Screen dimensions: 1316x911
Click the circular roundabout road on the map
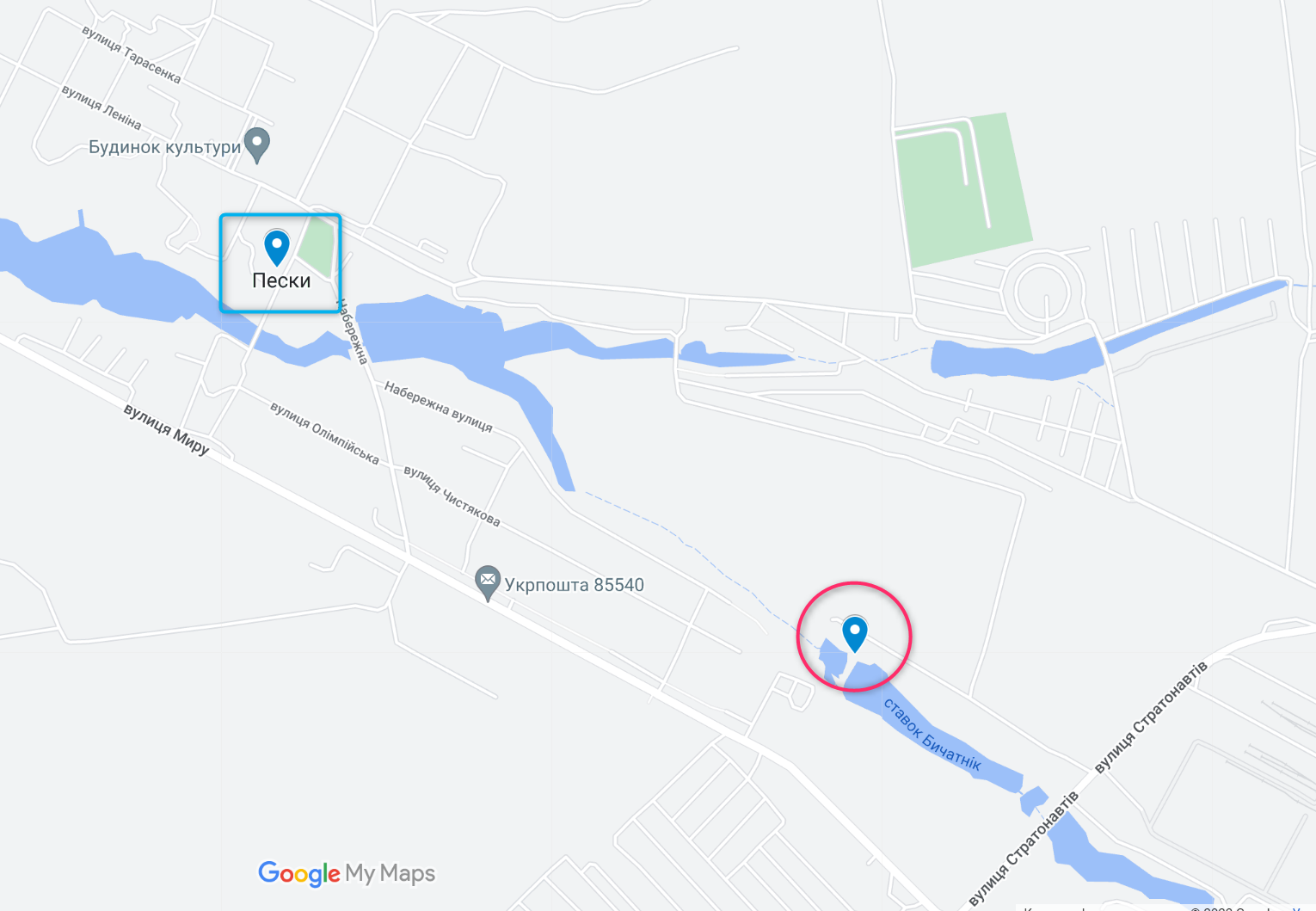(x=1042, y=293)
